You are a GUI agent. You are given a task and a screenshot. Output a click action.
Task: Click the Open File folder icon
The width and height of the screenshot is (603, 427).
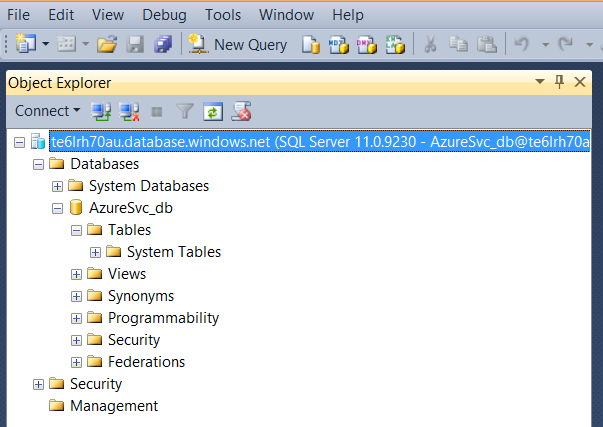[x=107, y=44]
